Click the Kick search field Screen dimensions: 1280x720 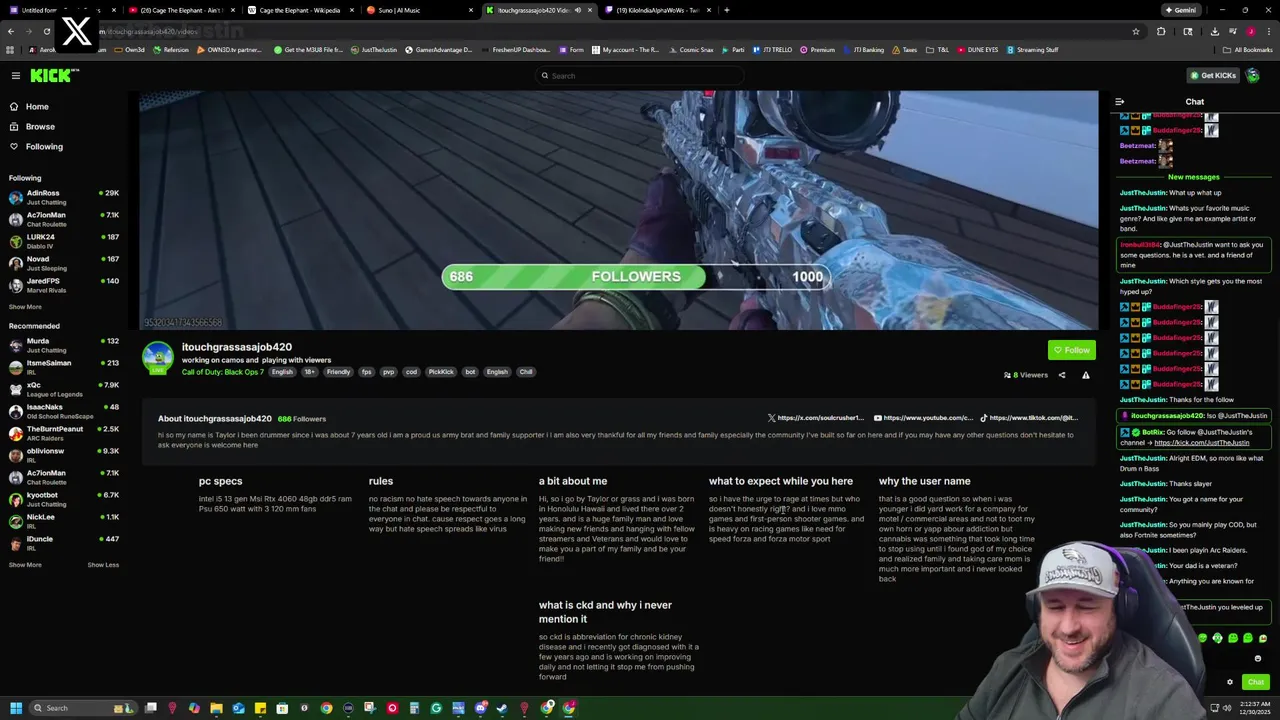click(x=640, y=76)
